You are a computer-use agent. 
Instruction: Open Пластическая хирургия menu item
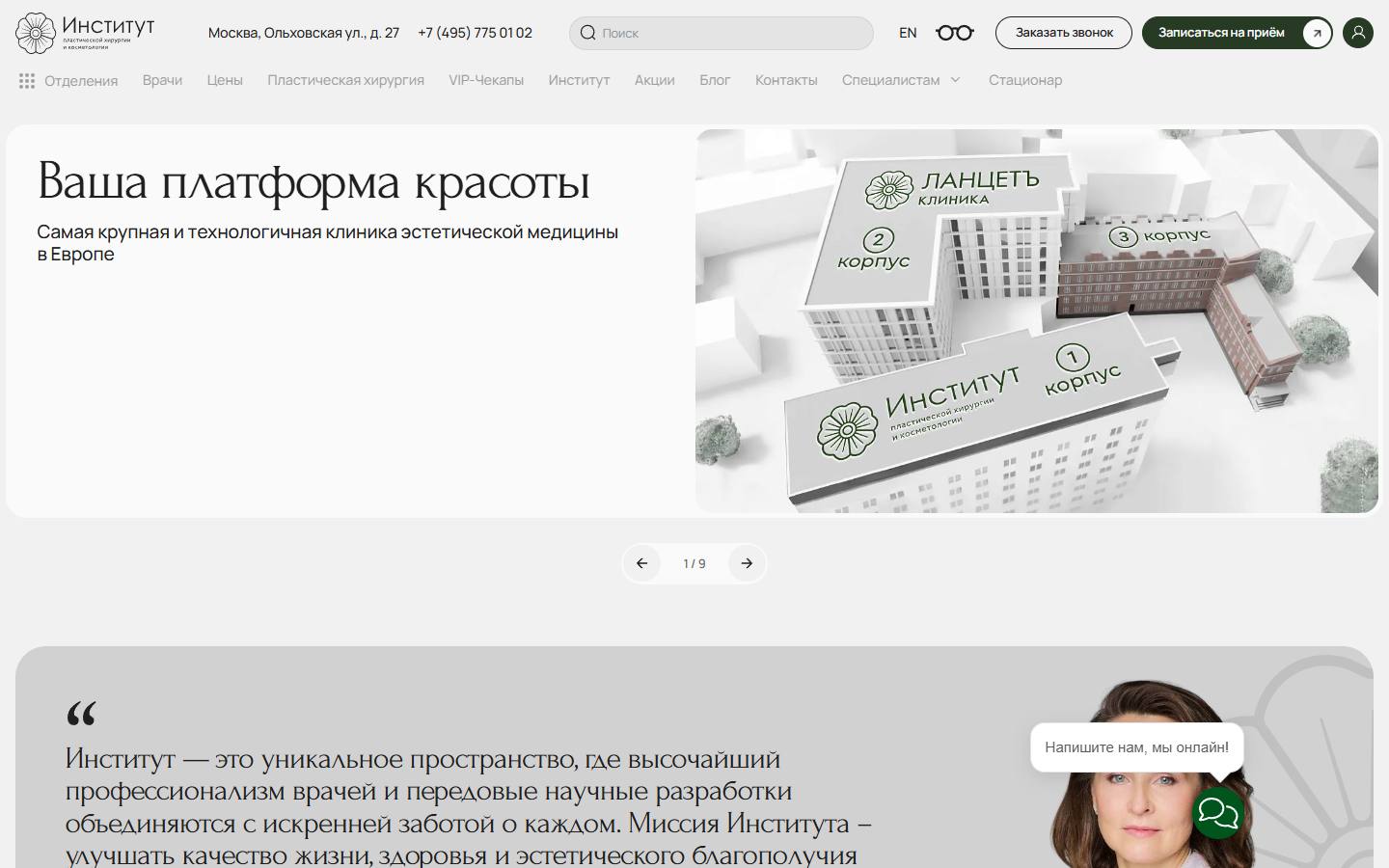pyautogui.click(x=345, y=80)
